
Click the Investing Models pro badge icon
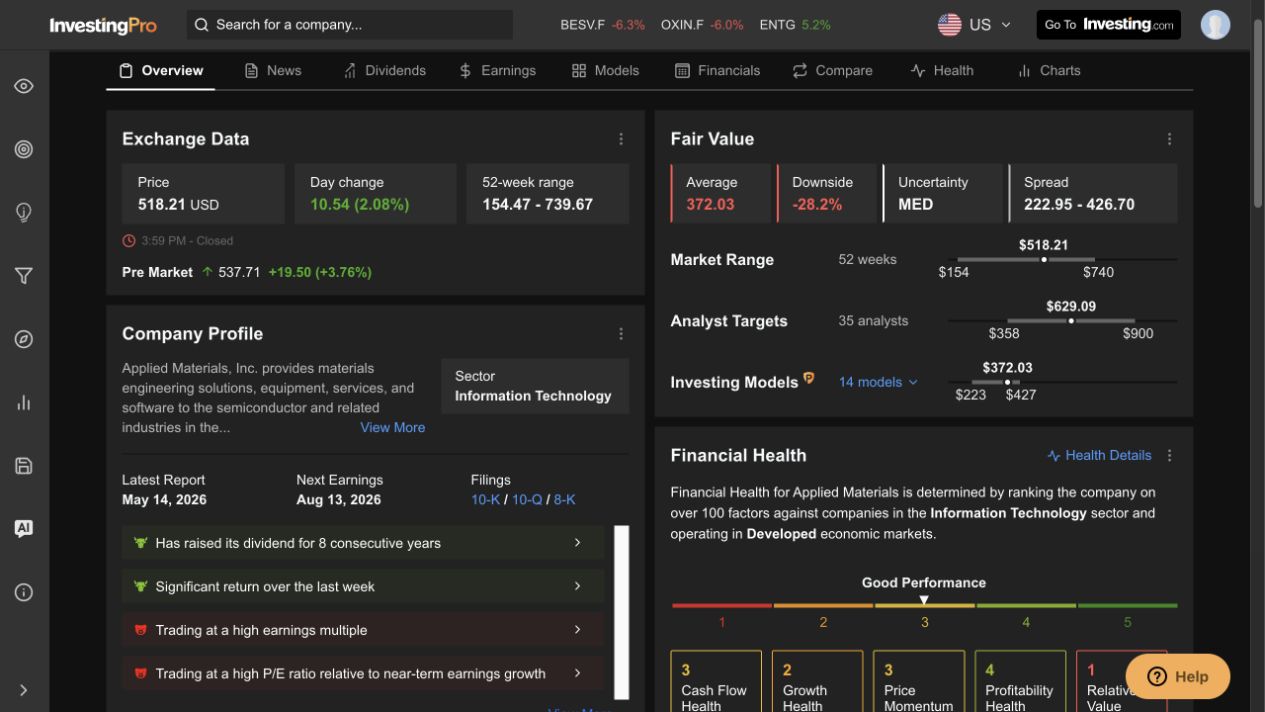pyautogui.click(x=809, y=379)
